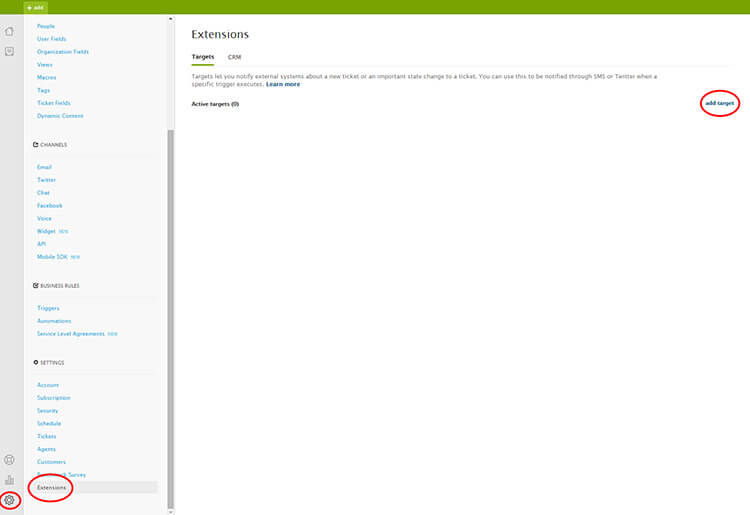Open Voice channel settings
This screenshot has width=750, height=515.
point(44,219)
